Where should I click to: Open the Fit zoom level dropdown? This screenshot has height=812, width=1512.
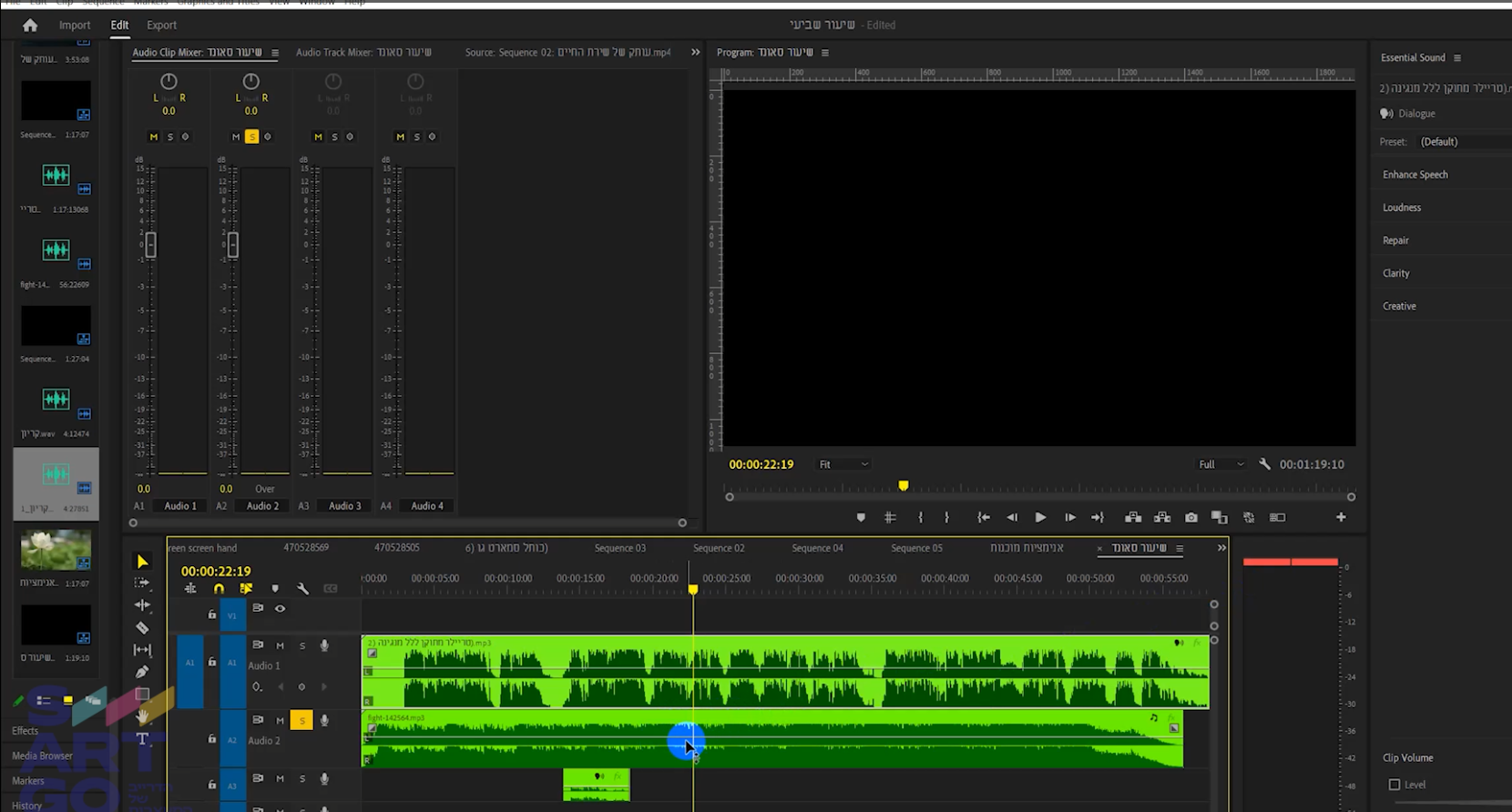(x=843, y=464)
